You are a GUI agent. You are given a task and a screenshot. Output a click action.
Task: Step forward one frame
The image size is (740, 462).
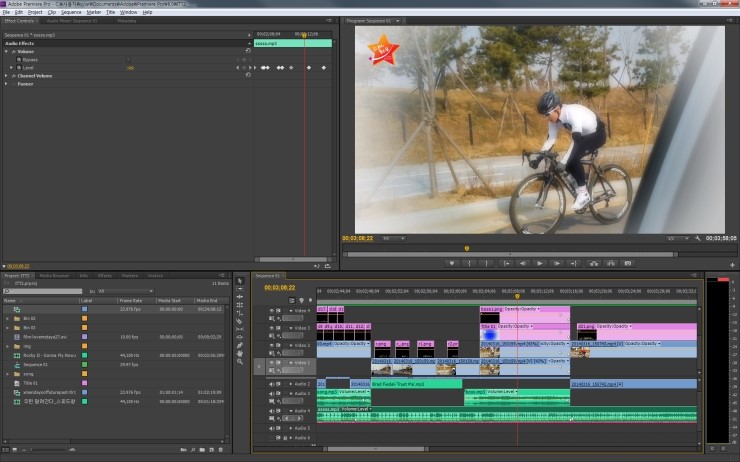coord(557,263)
